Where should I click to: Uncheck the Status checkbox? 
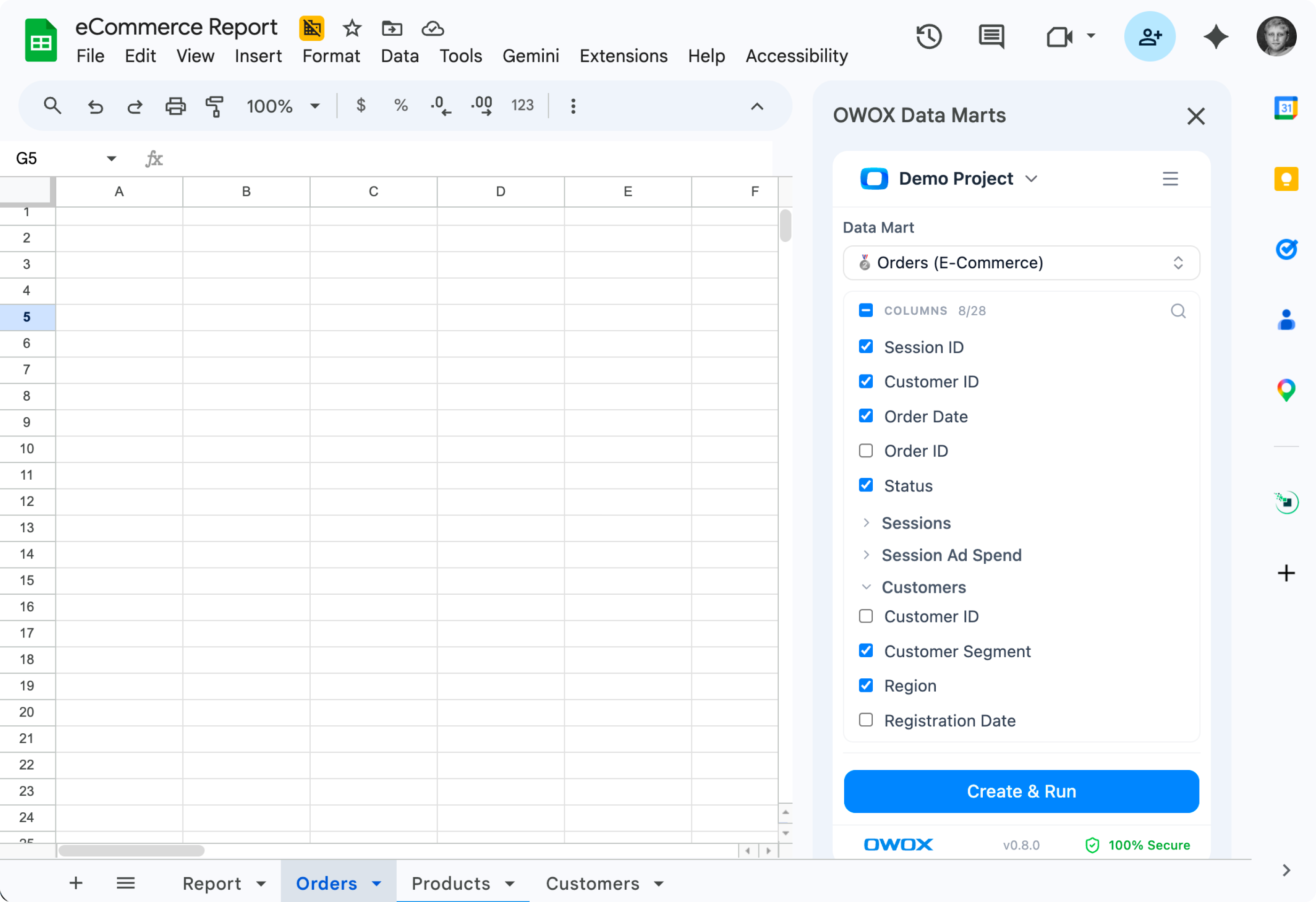(x=866, y=485)
